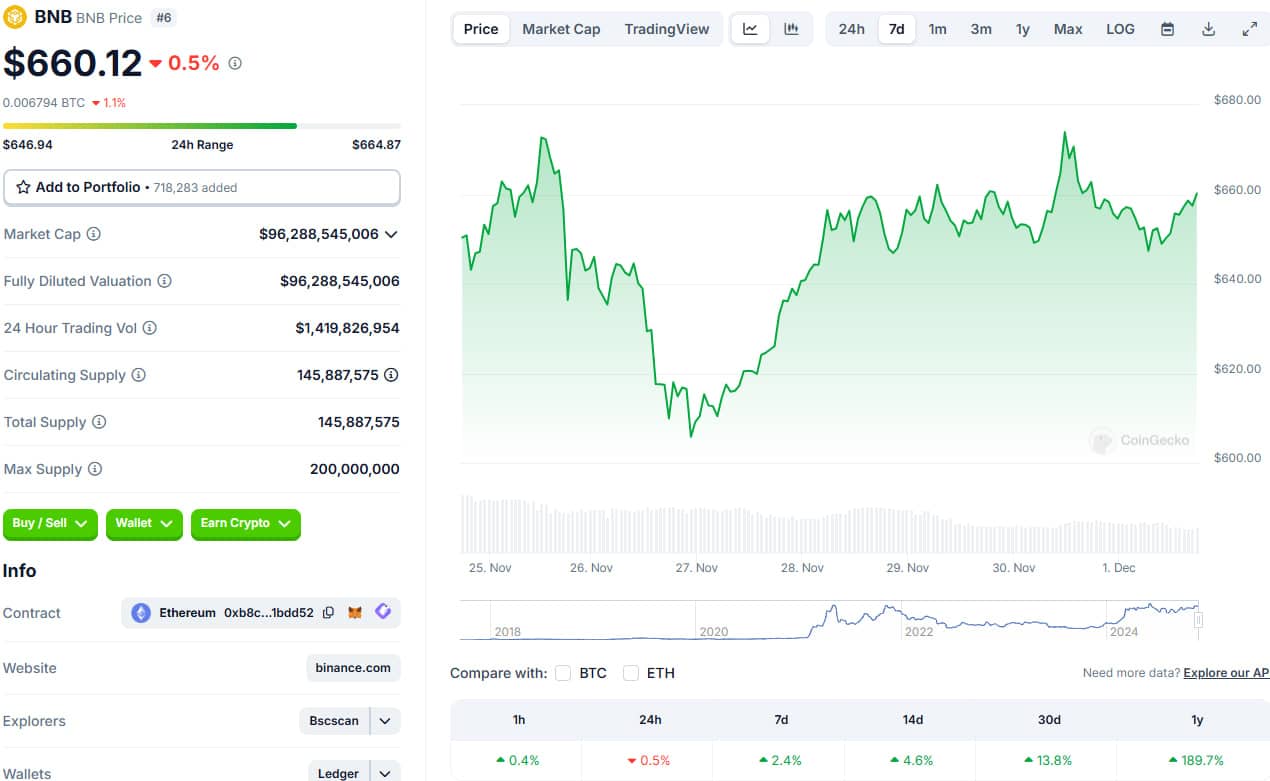1270x781 pixels.
Task: Show Market Cap info tooltip icon
Action: [x=93, y=234]
